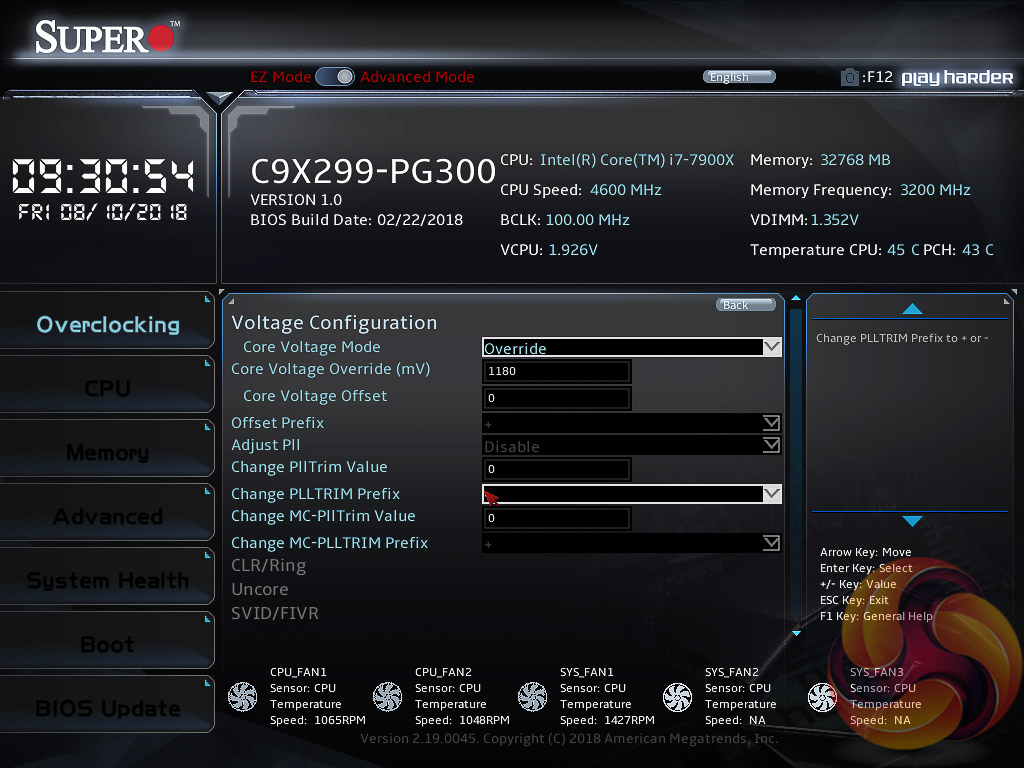Click the Offset Prefix label

pyautogui.click(x=278, y=423)
